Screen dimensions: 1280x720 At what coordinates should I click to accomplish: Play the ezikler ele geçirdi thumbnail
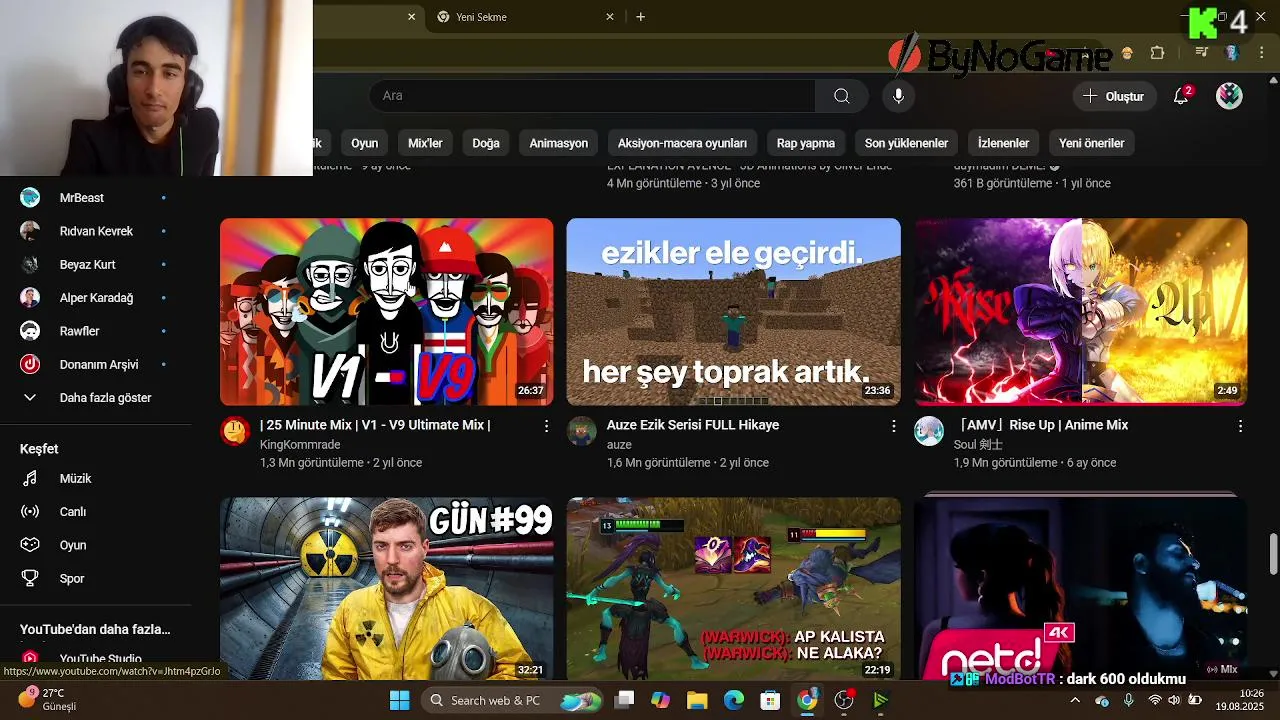tap(733, 312)
